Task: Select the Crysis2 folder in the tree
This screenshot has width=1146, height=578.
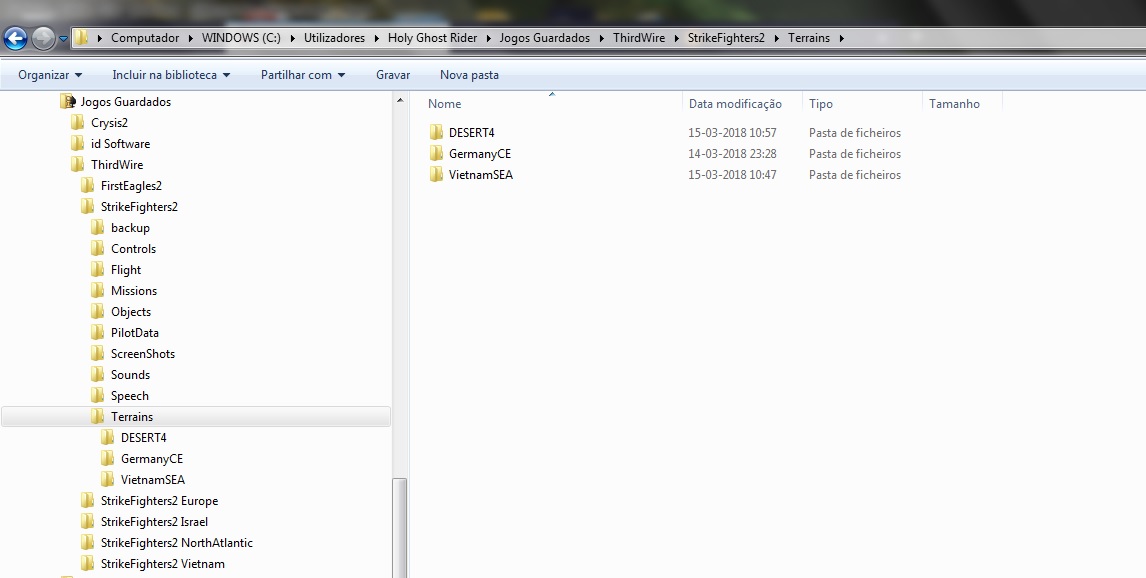Action: click(109, 123)
